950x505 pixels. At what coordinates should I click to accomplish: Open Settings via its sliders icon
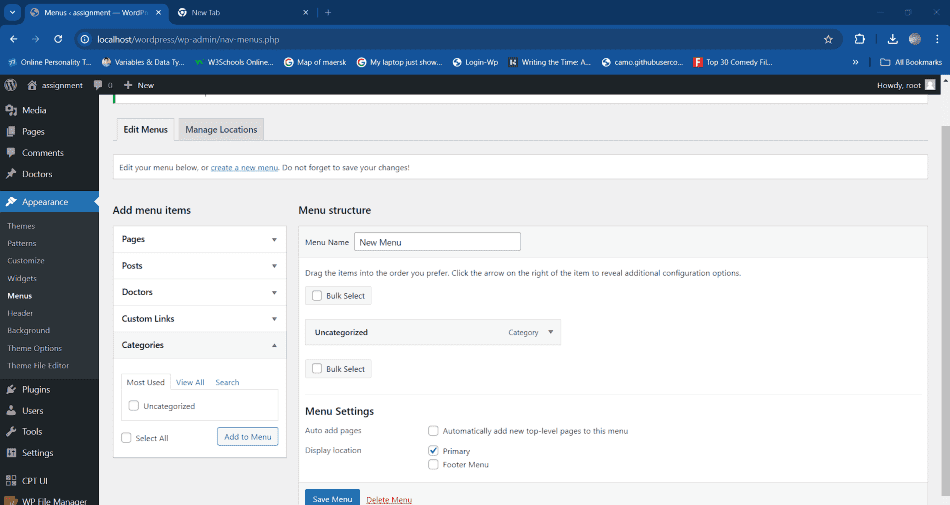[11, 453]
